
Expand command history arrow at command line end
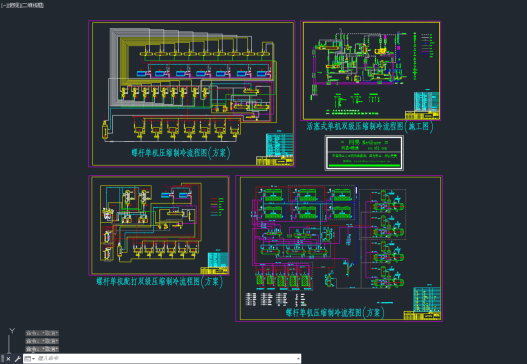click(298, 359)
